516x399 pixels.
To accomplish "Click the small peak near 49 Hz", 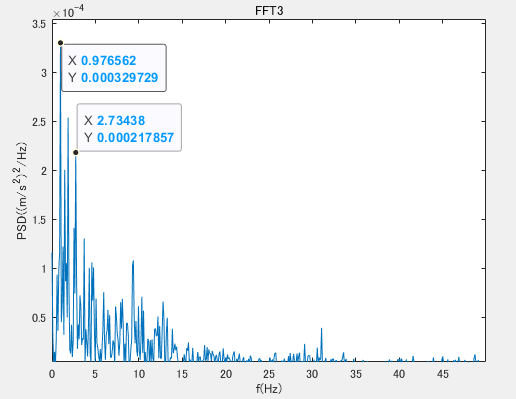I will [x=475, y=355].
